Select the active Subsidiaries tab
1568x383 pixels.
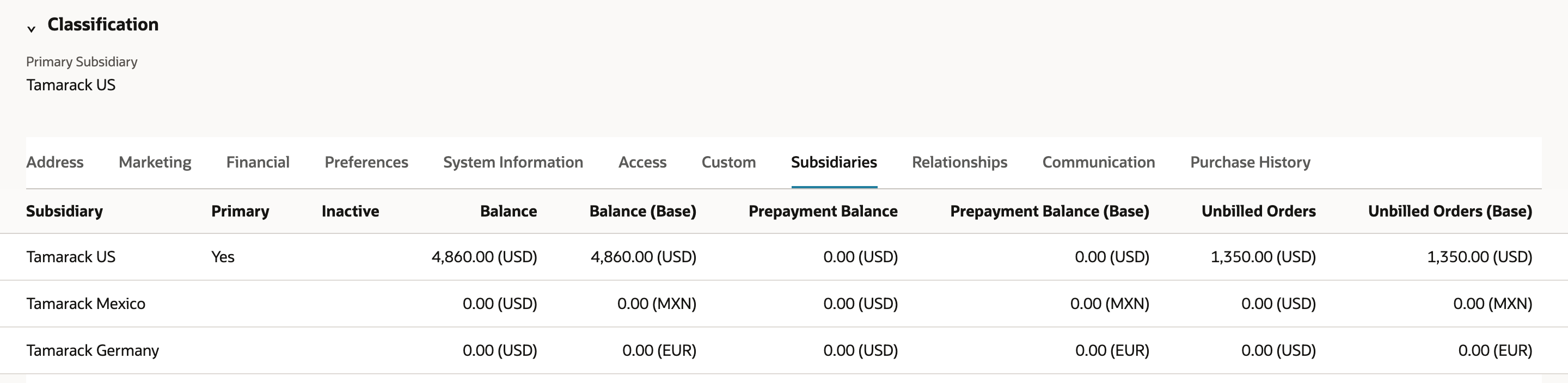point(834,162)
